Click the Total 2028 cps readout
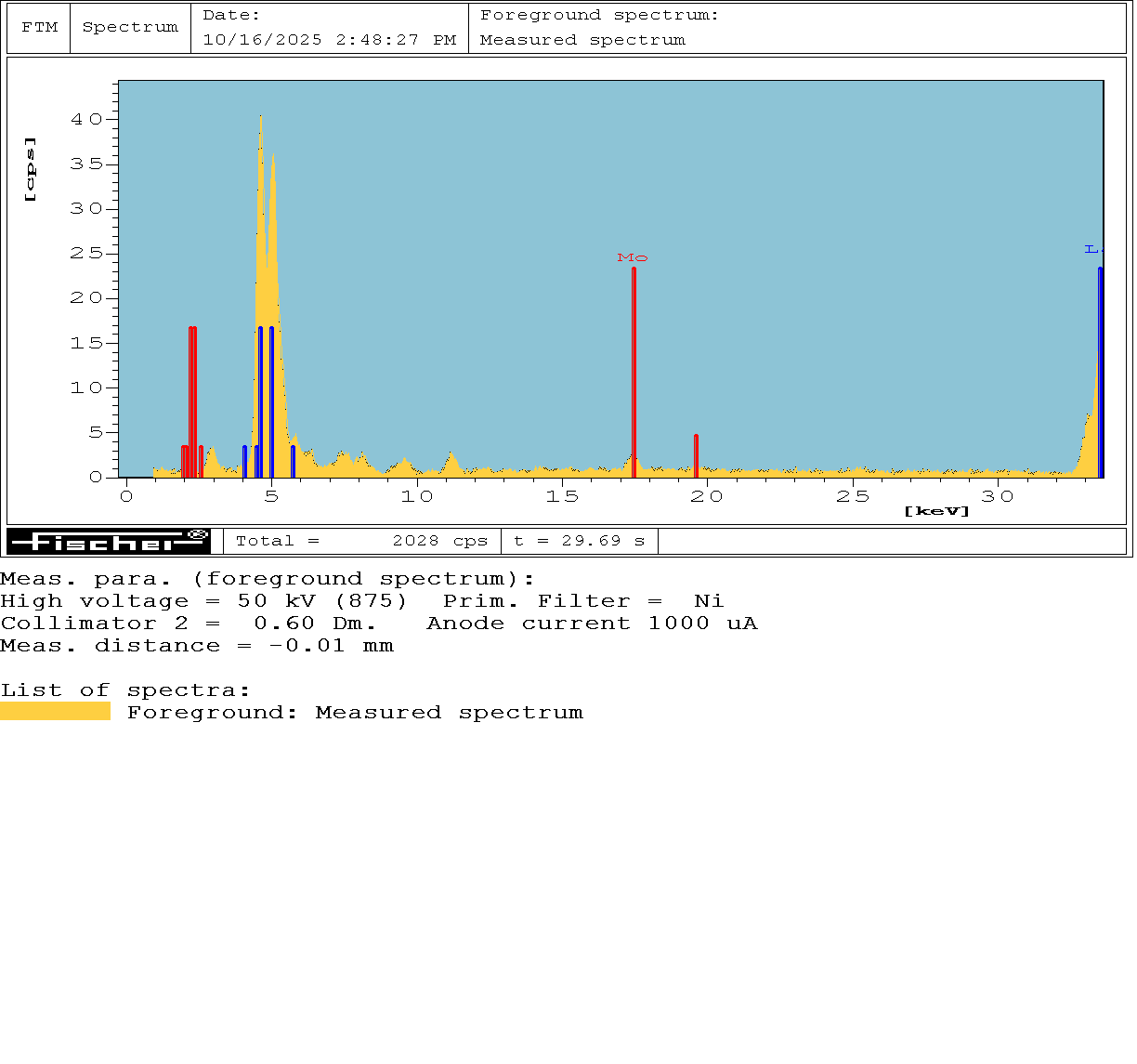The height and width of the screenshot is (1064, 1137). tap(361, 541)
